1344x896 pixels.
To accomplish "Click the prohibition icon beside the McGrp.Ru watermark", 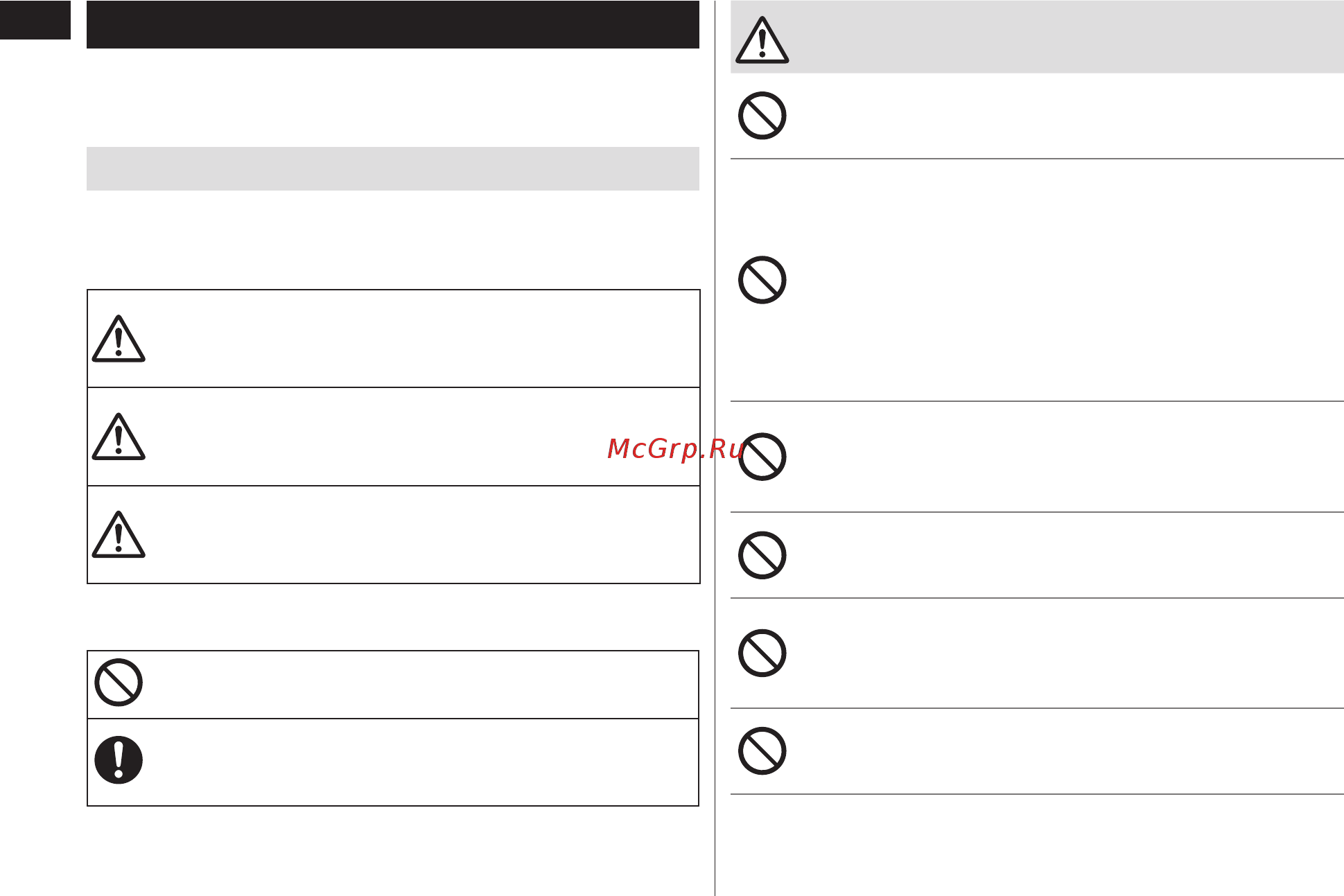I will click(762, 457).
